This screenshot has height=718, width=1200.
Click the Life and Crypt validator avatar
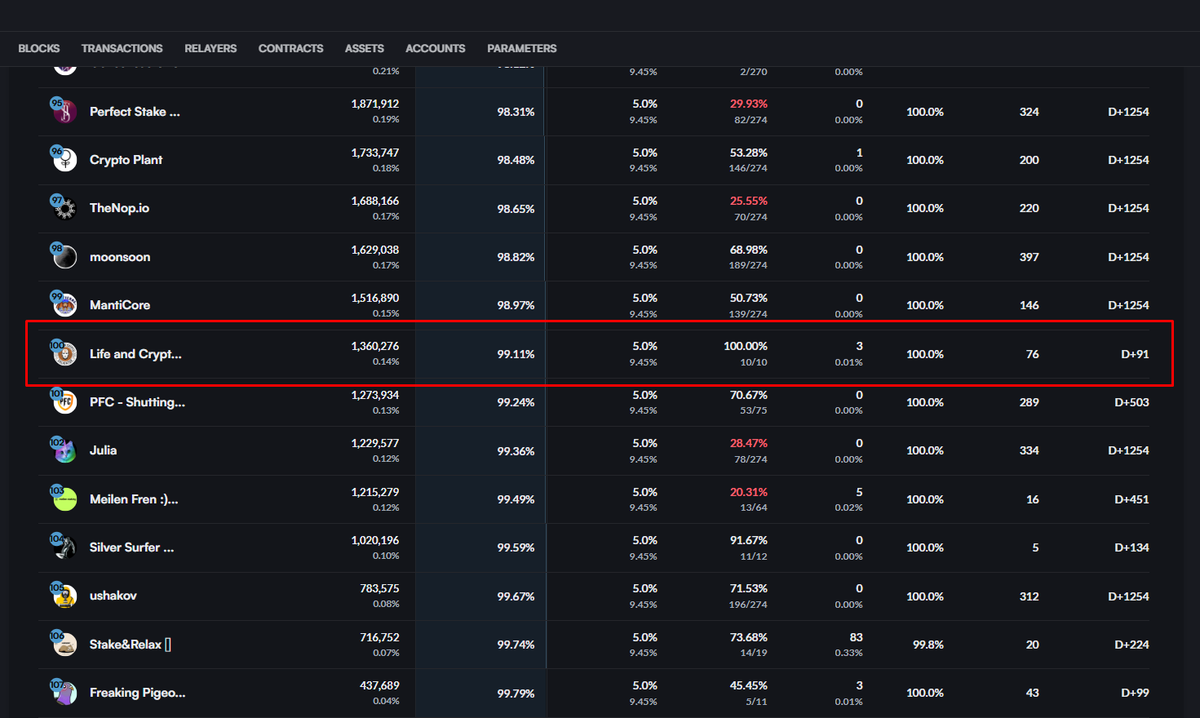pyautogui.click(x=64, y=353)
